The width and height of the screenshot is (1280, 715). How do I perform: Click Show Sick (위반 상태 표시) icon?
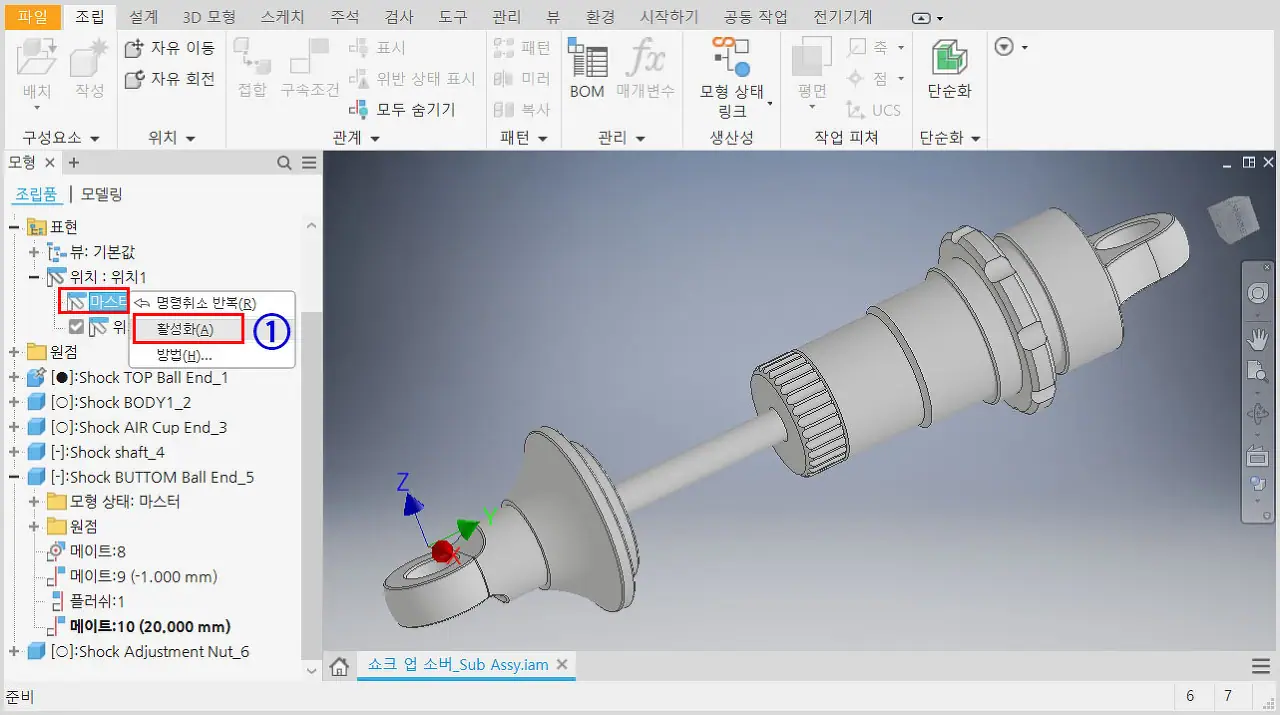coord(359,79)
